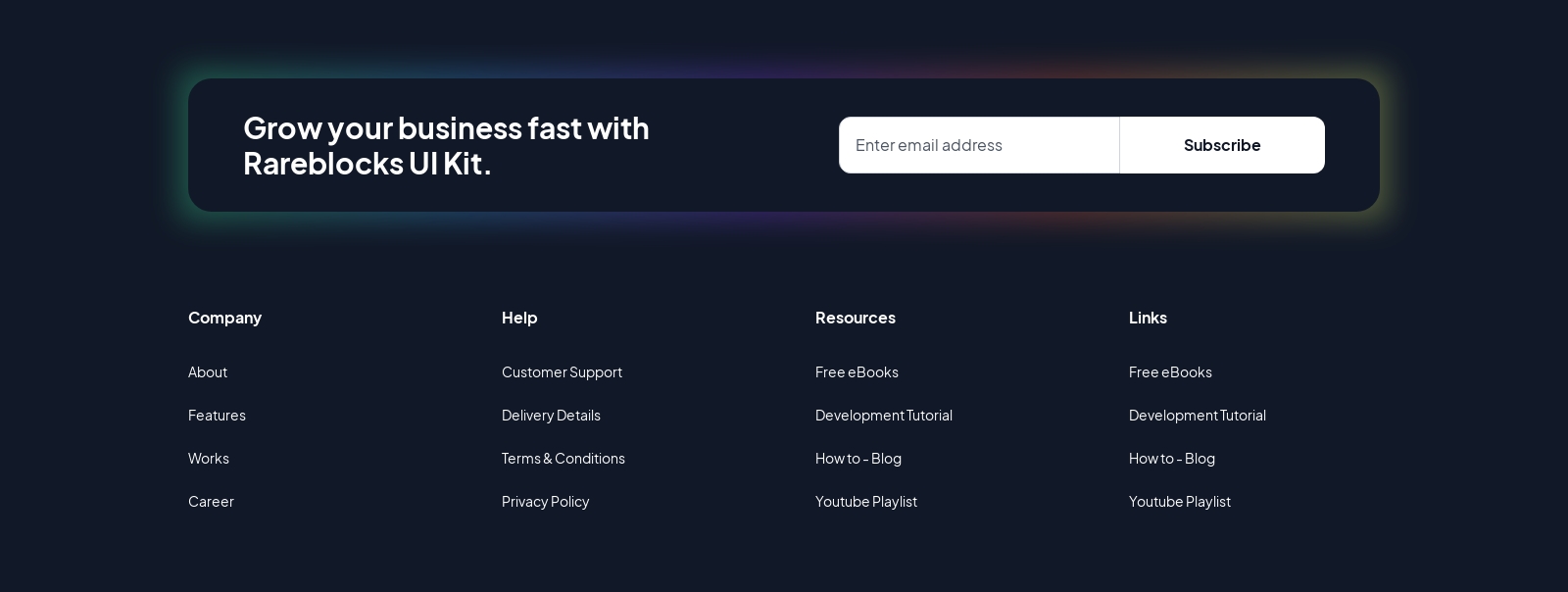The width and height of the screenshot is (1568, 592).
Task: Click the Subscribe button
Action: (1222, 145)
